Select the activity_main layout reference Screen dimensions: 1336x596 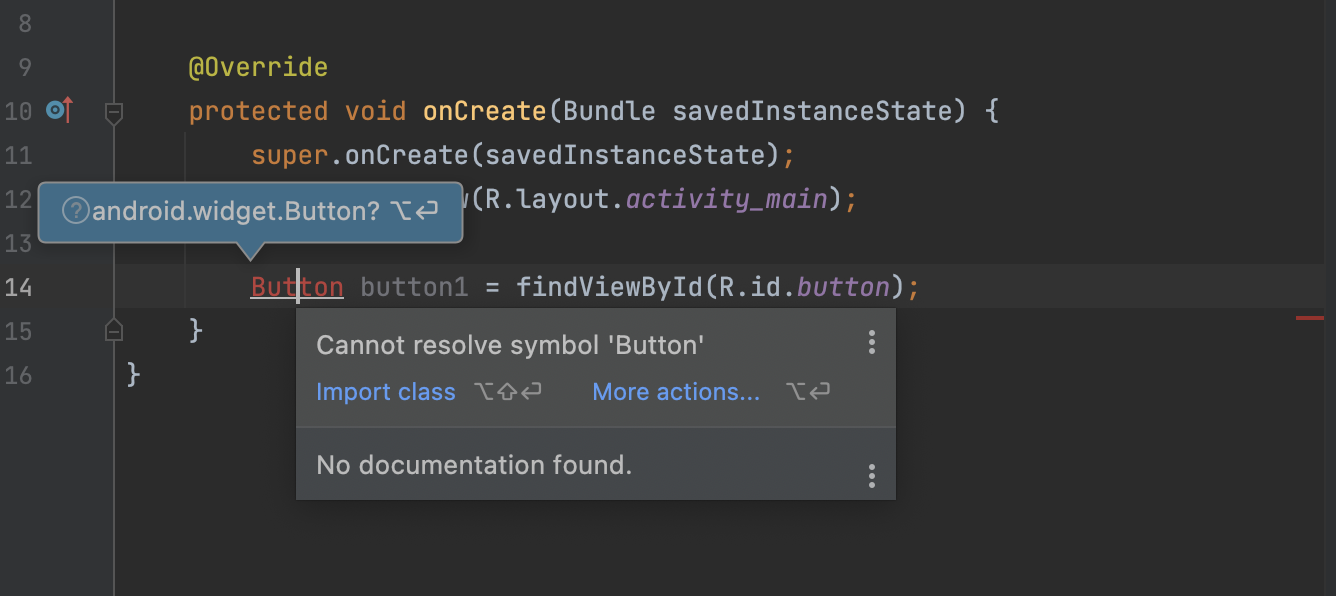(727, 198)
